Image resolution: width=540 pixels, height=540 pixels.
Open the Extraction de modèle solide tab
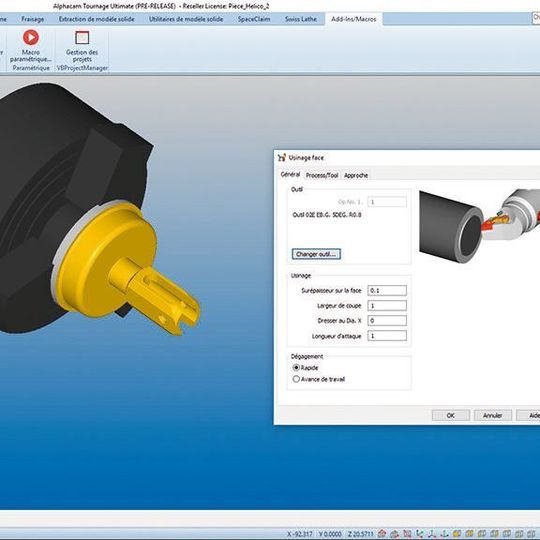(96, 19)
